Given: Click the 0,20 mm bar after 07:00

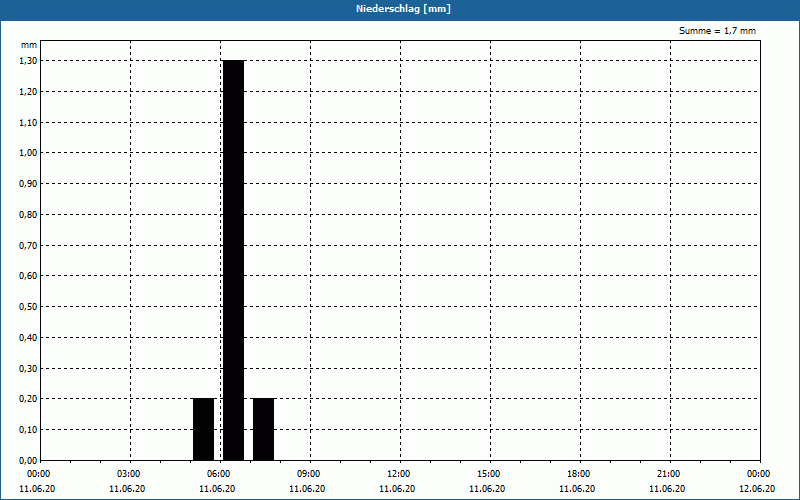Looking at the screenshot, I should pyautogui.click(x=263, y=429).
